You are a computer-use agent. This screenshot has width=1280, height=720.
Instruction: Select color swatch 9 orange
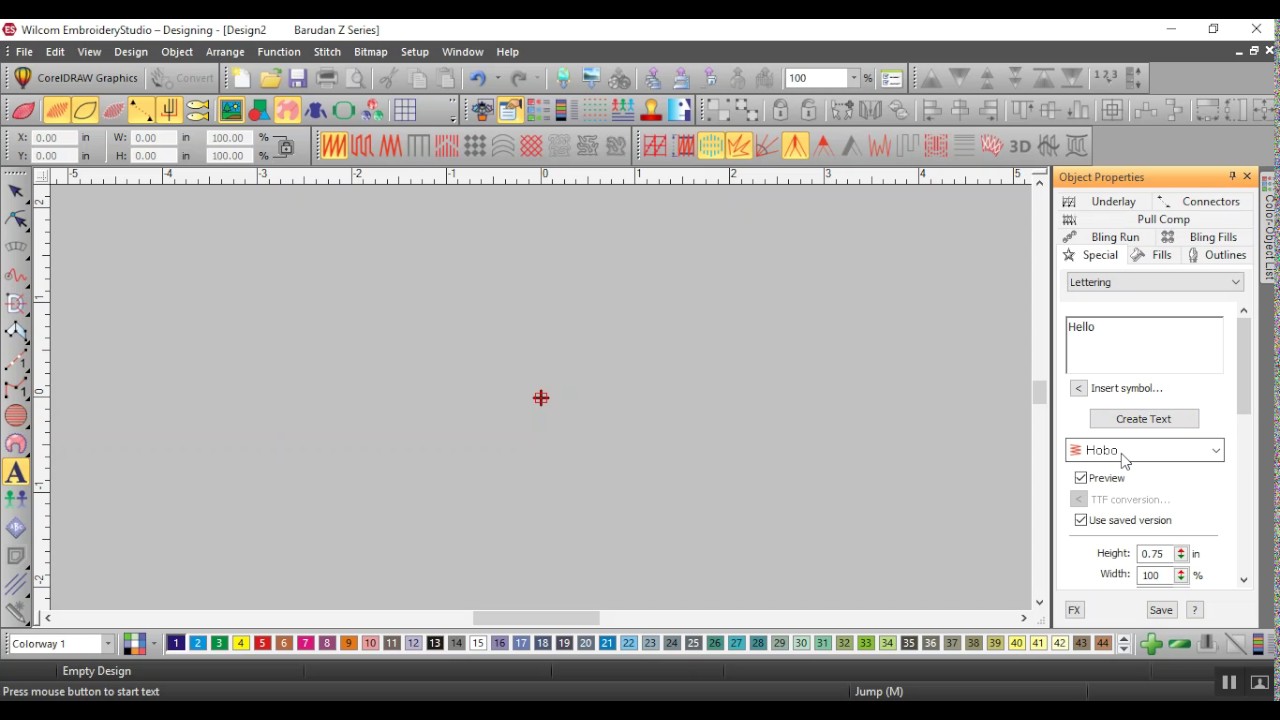click(x=349, y=643)
